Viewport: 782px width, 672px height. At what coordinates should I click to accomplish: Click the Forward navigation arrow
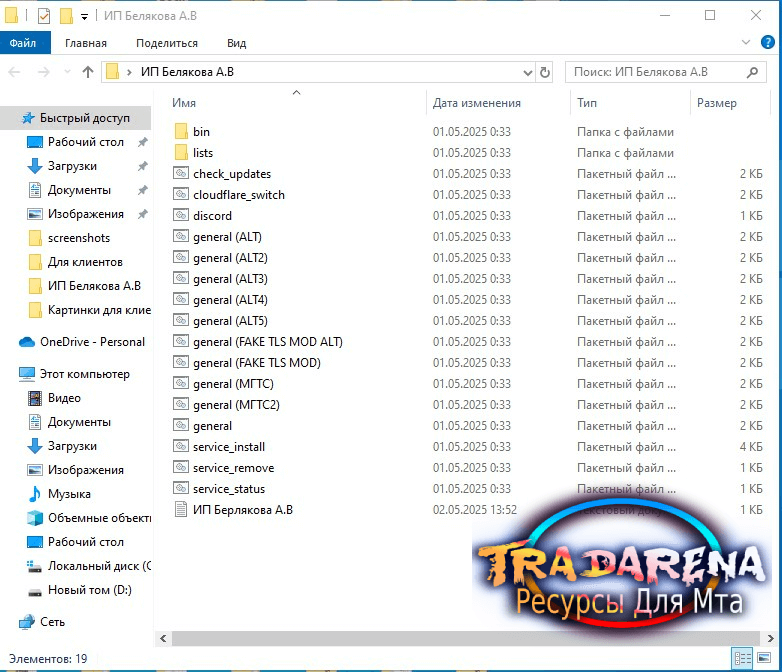[x=44, y=72]
